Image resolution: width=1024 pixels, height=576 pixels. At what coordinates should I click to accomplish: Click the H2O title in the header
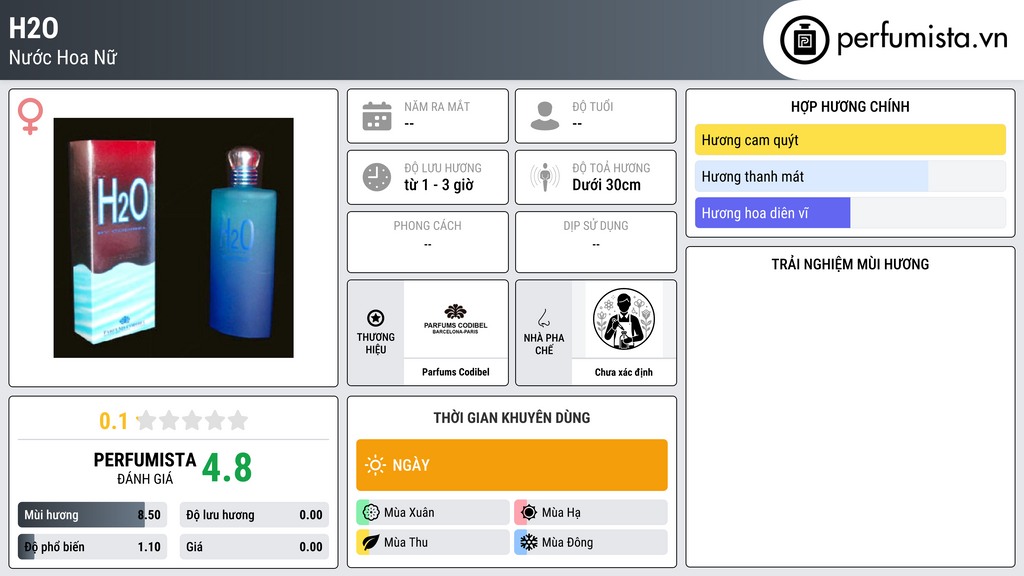click(33, 28)
